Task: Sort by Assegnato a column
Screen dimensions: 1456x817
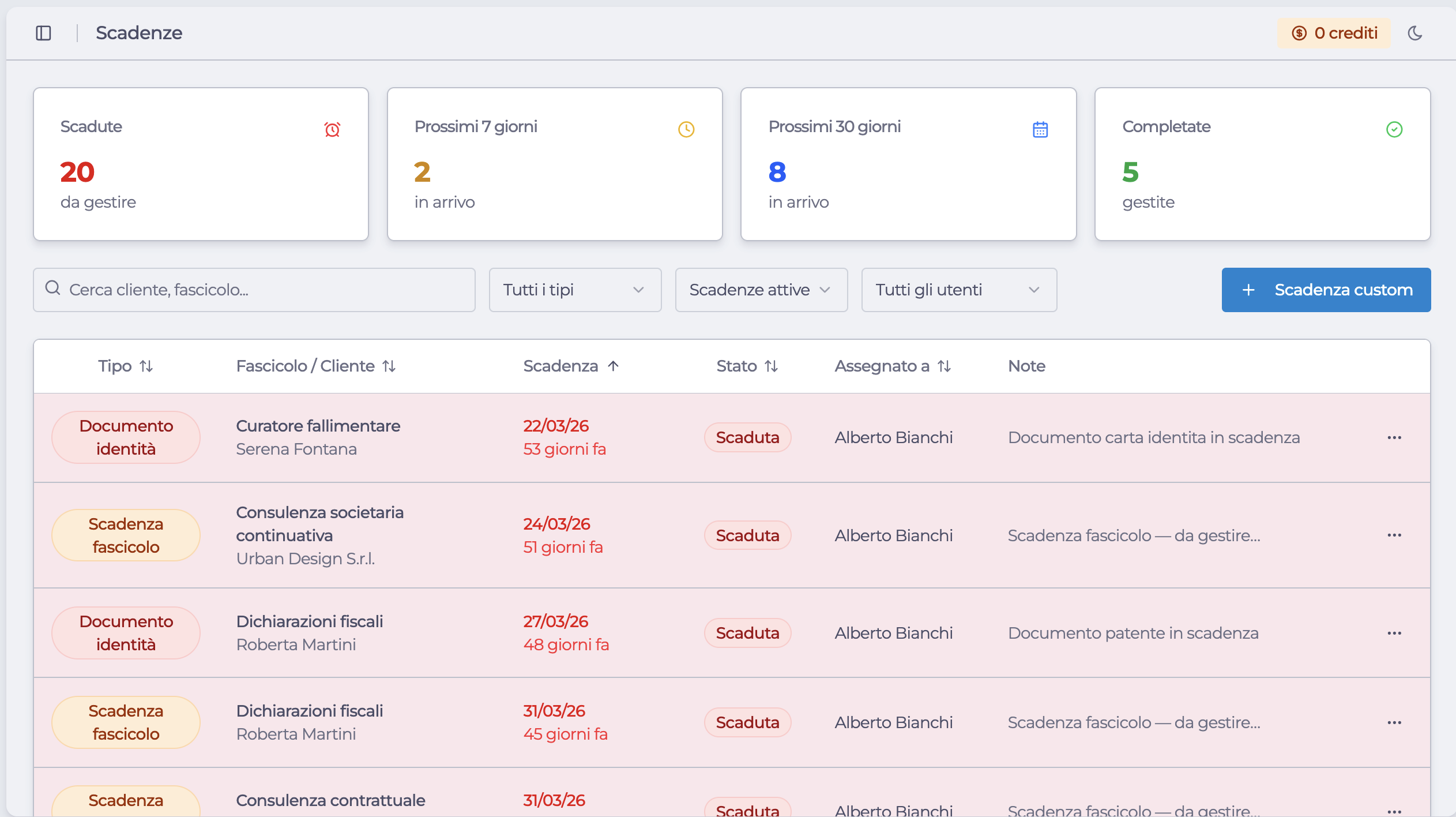Action: [893, 366]
